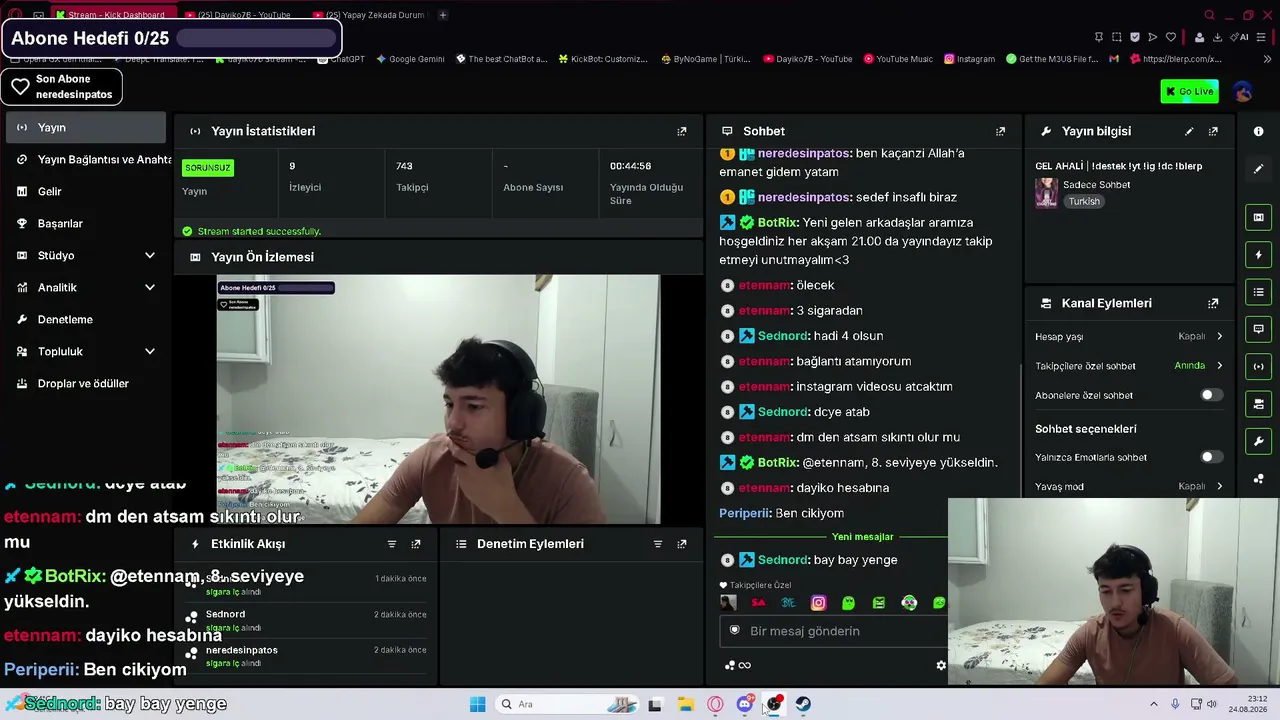Image resolution: width=1280 pixels, height=720 pixels.
Task: Toggle the channel actions panel icon
Action: [x=1258, y=404]
